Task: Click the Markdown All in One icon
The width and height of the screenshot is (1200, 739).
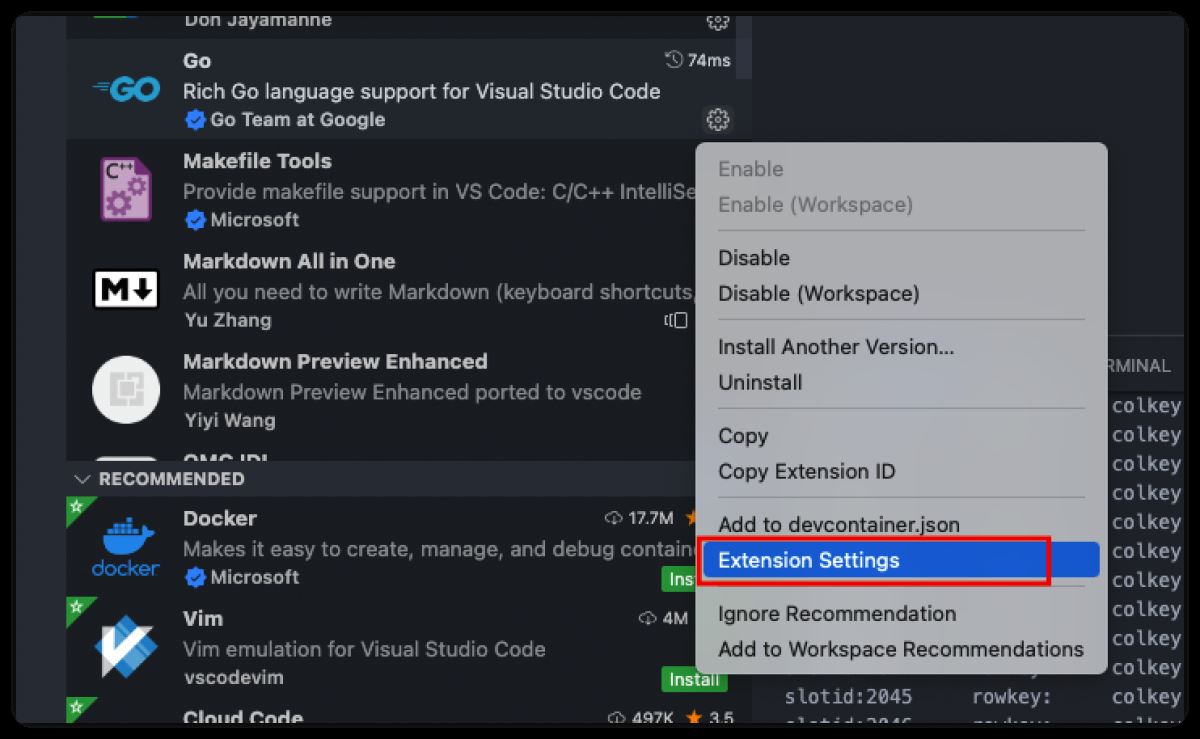Action: tap(126, 290)
